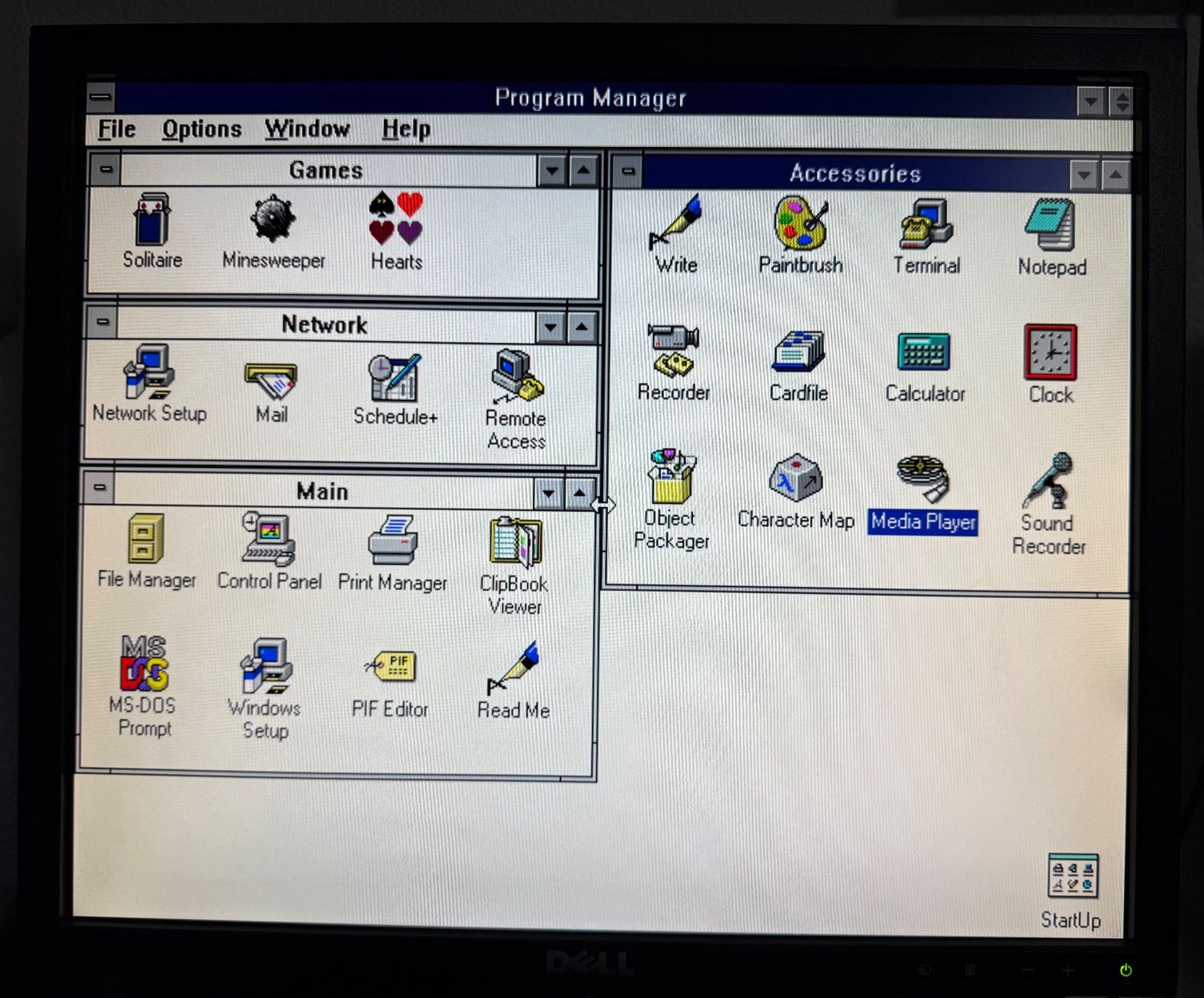
Task: Restore the Program Manager window size
Action: pyautogui.click(x=1120, y=101)
